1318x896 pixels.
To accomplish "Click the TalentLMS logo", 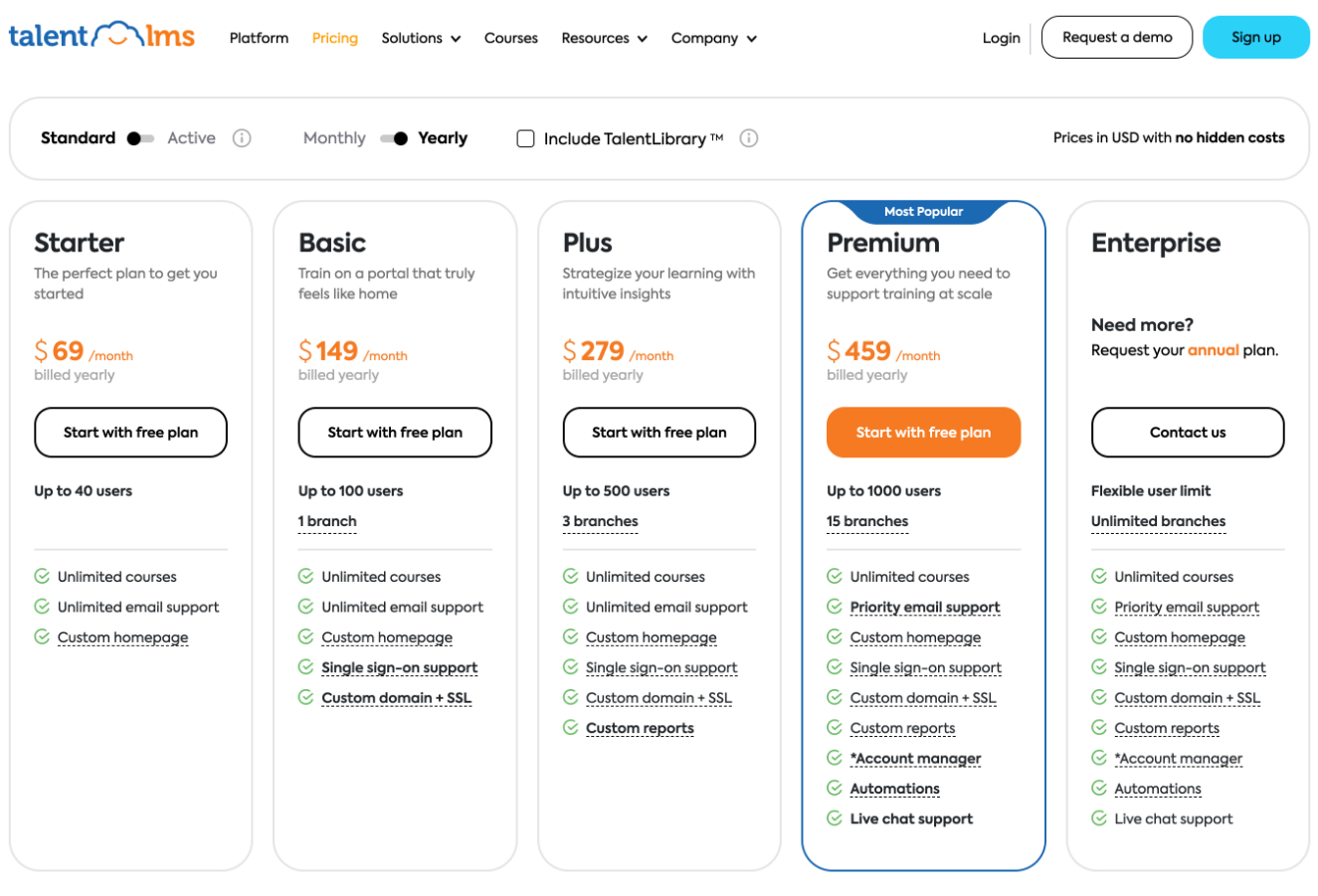I will (x=101, y=36).
